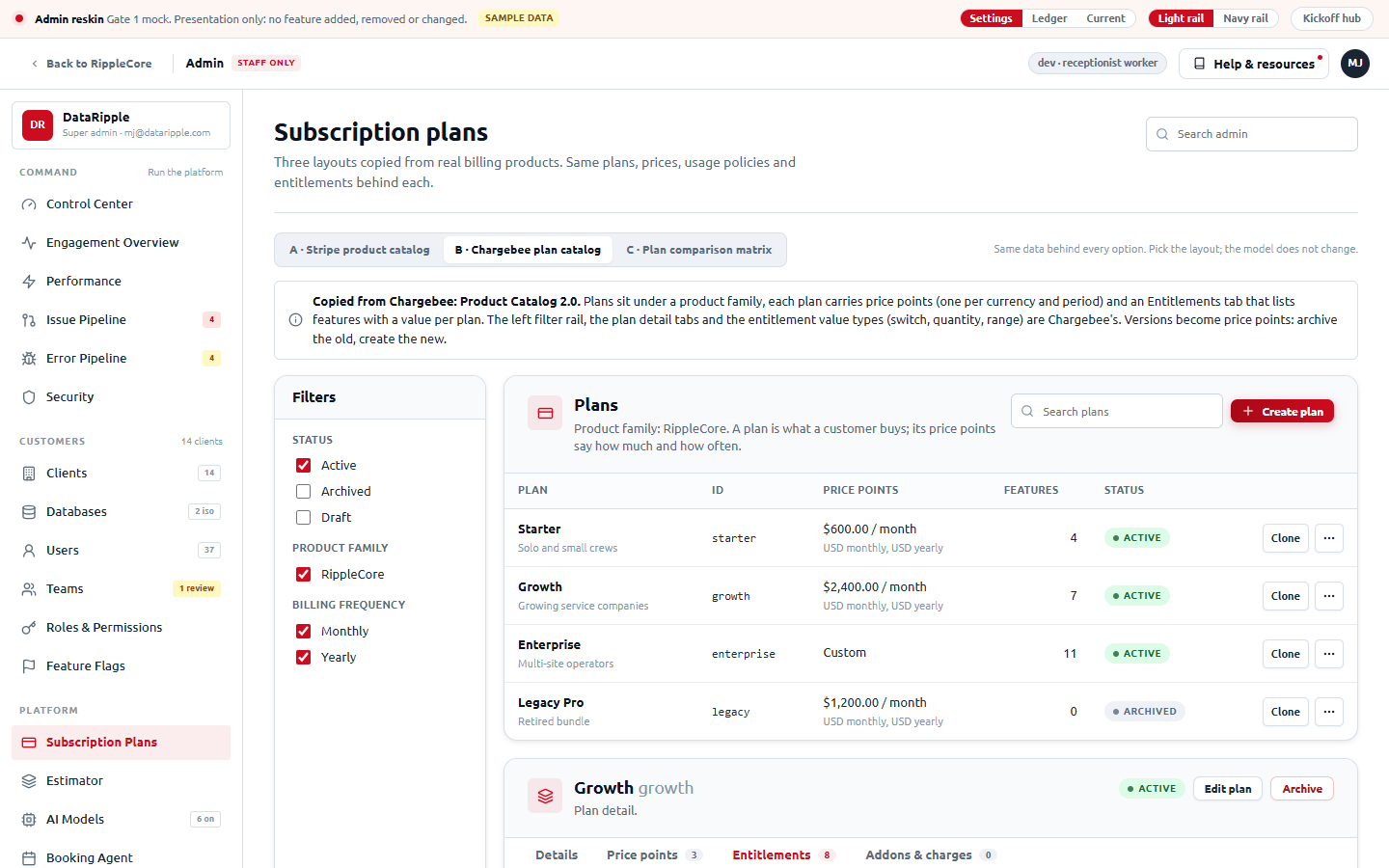The height and width of the screenshot is (868, 1389).
Task: Click the Feature Flags flag icon
Action: click(x=29, y=666)
